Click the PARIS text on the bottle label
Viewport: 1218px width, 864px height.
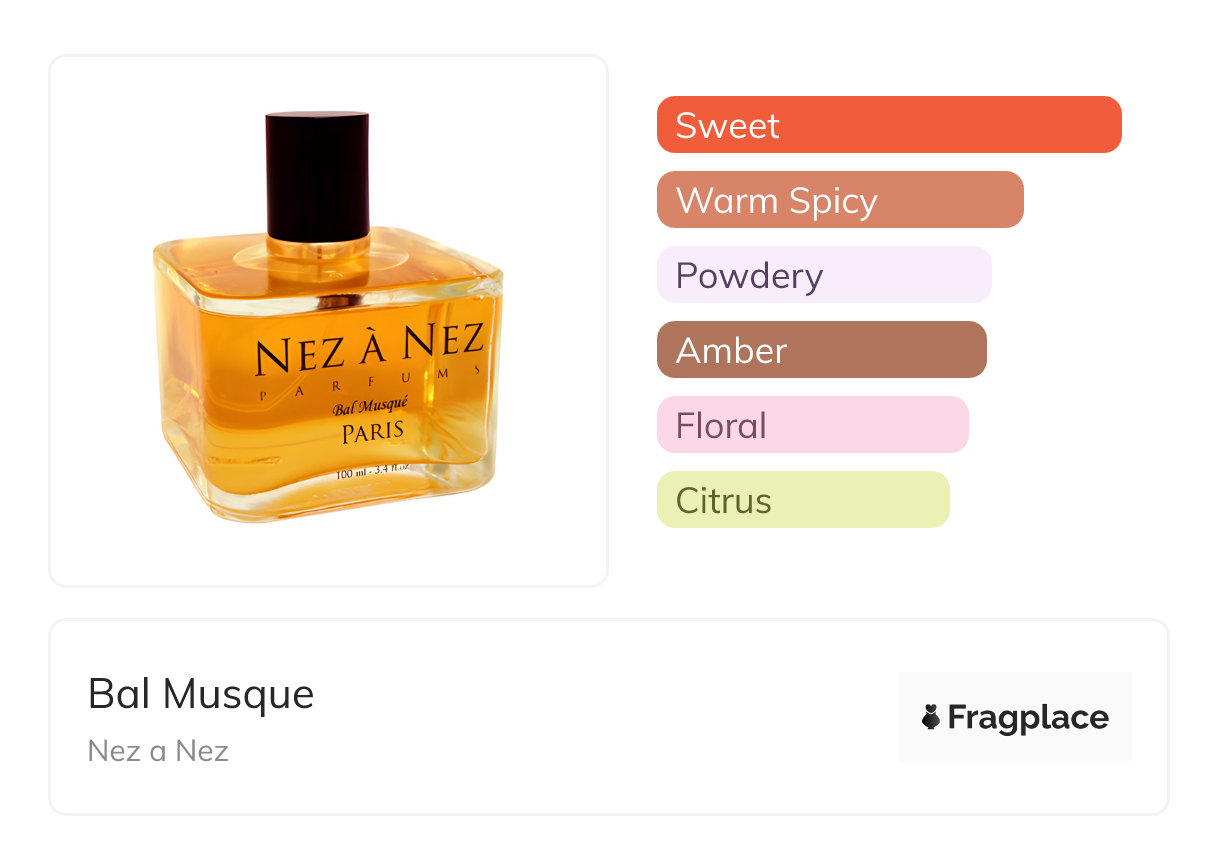(x=372, y=432)
